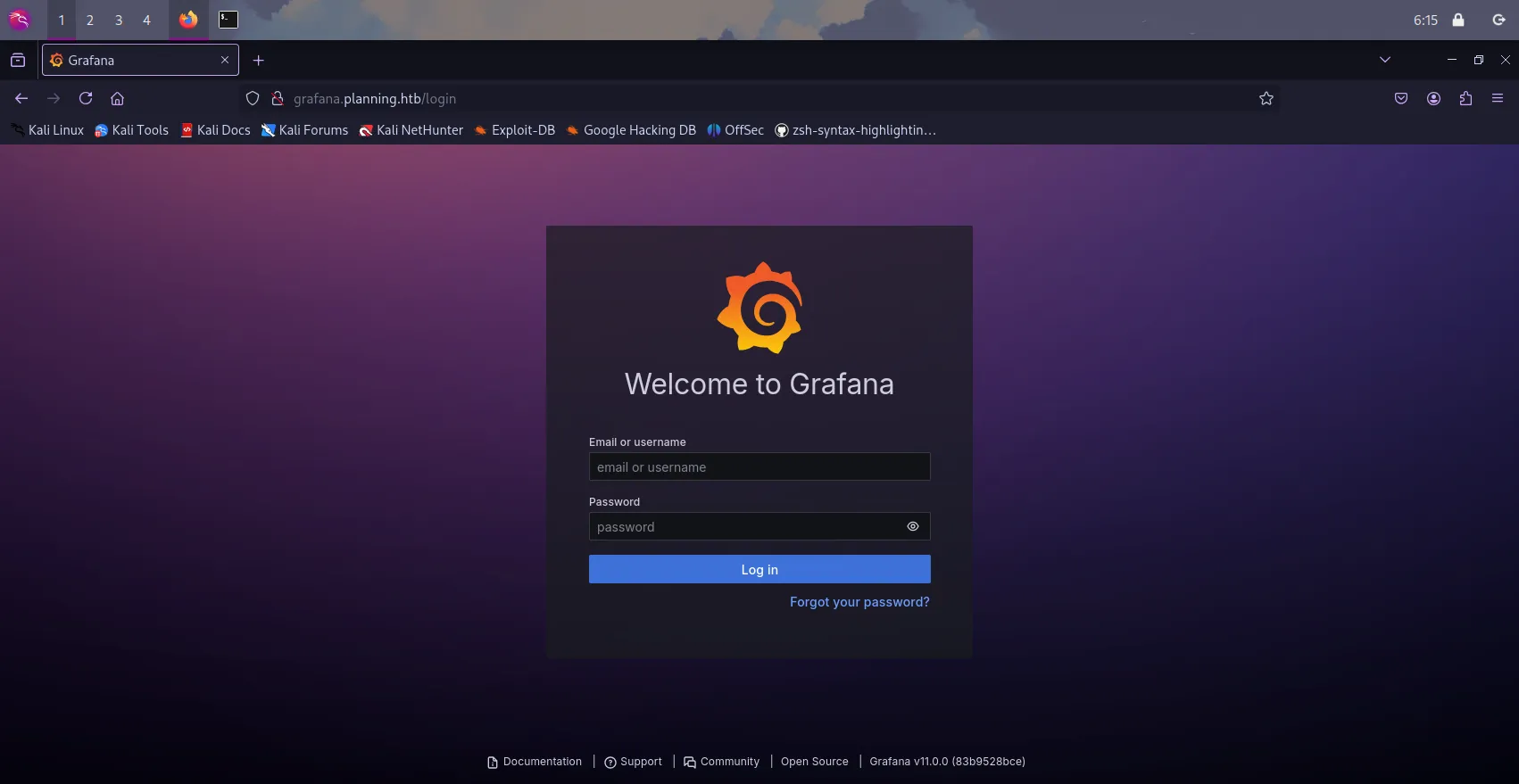
Task: Restore down the Firefox window
Action: click(1479, 60)
